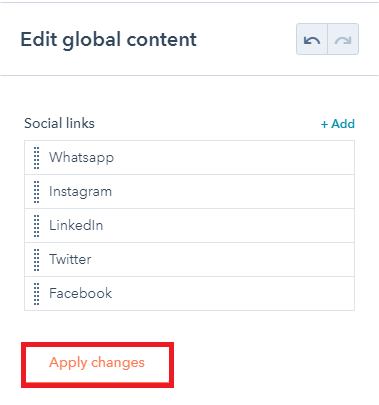This screenshot has height=405, width=379.
Task: Undo the last change with the undo arrow
Action: click(x=312, y=39)
